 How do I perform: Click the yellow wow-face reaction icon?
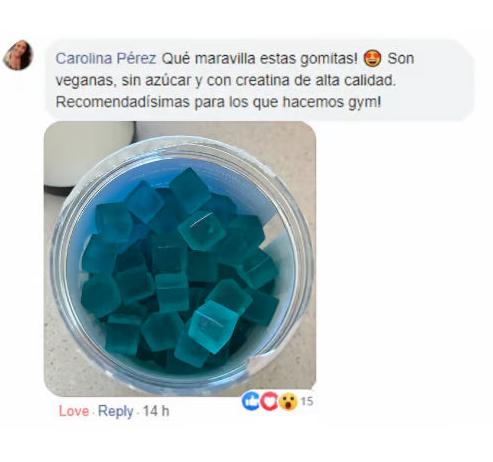pos(288,401)
